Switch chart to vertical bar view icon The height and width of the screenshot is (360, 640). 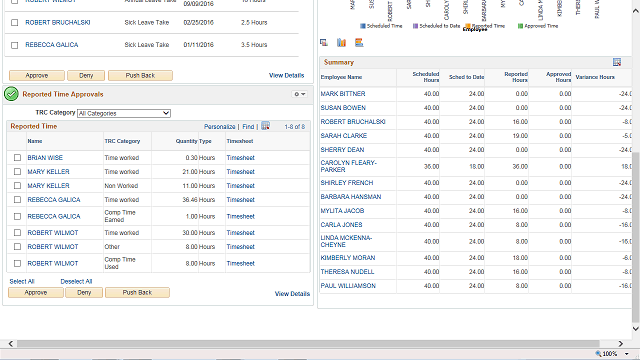coord(341,42)
